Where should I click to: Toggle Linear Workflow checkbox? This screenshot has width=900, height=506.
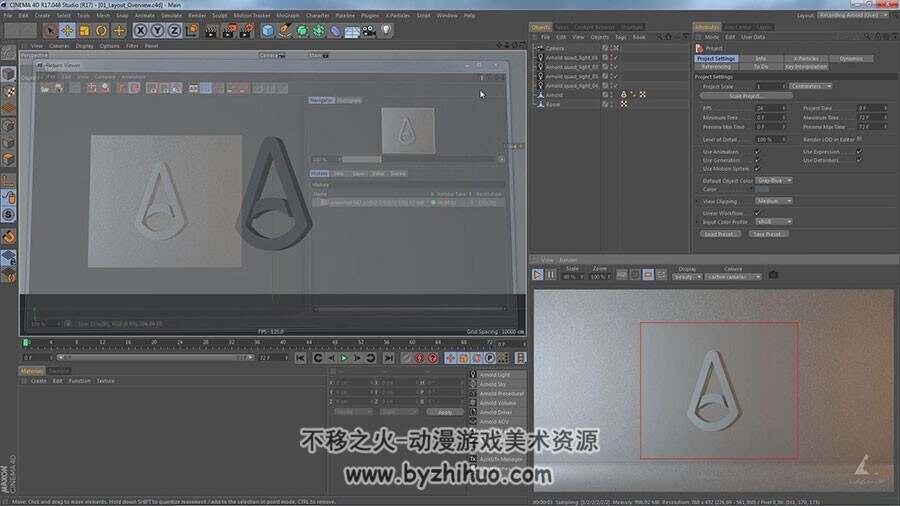click(x=757, y=213)
